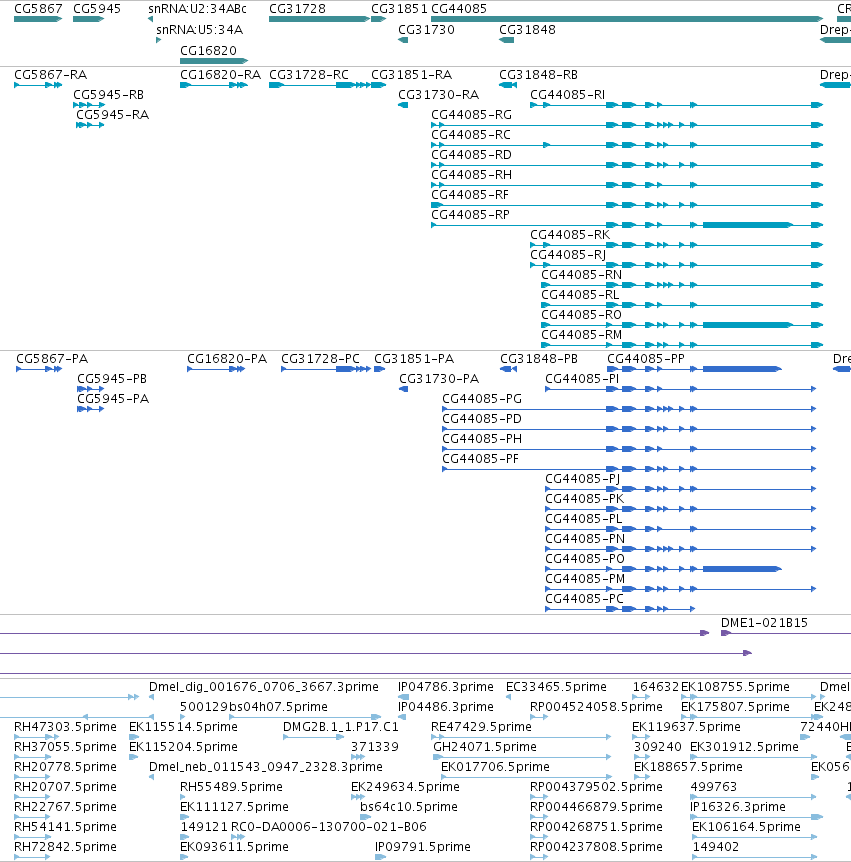Click the EC33465.5prime EST label
The width and height of the screenshot is (851, 862).
click(556, 687)
